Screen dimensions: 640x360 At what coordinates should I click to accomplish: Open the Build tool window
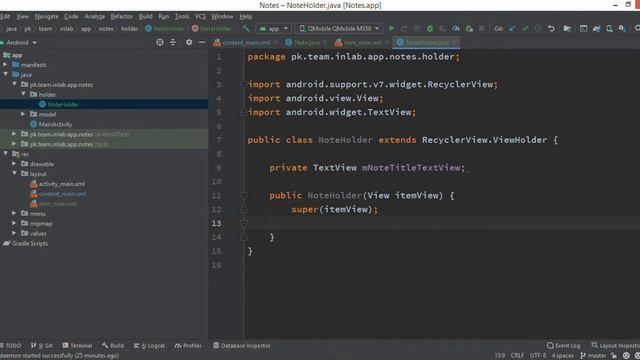coord(113,346)
